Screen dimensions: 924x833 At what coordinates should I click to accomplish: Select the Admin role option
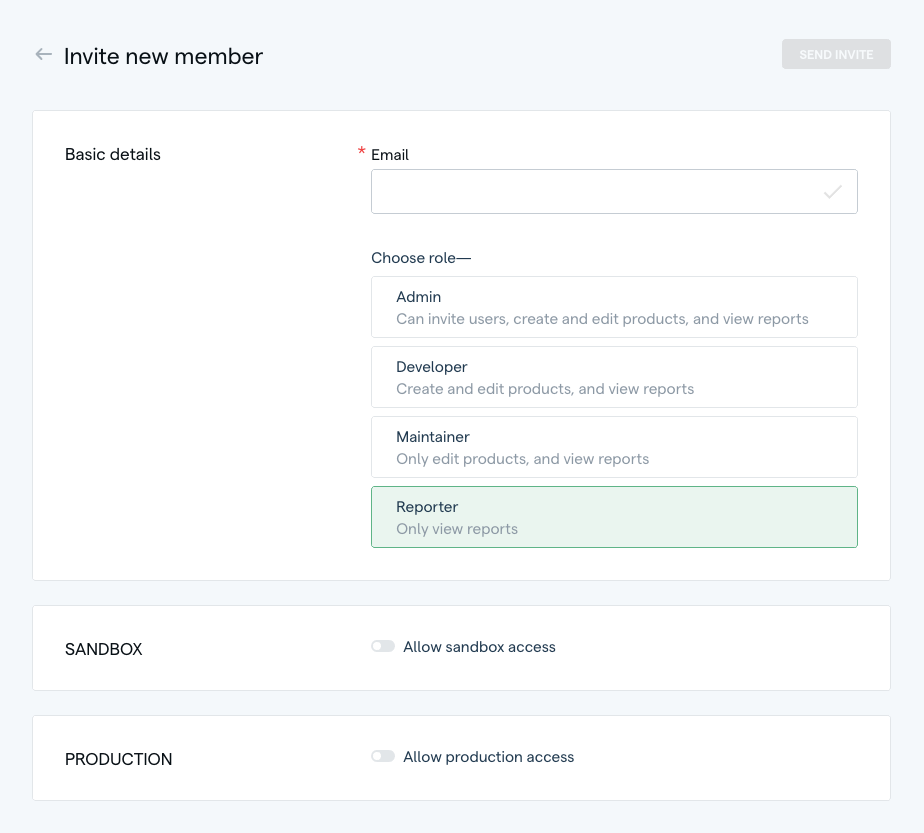point(614,307)
